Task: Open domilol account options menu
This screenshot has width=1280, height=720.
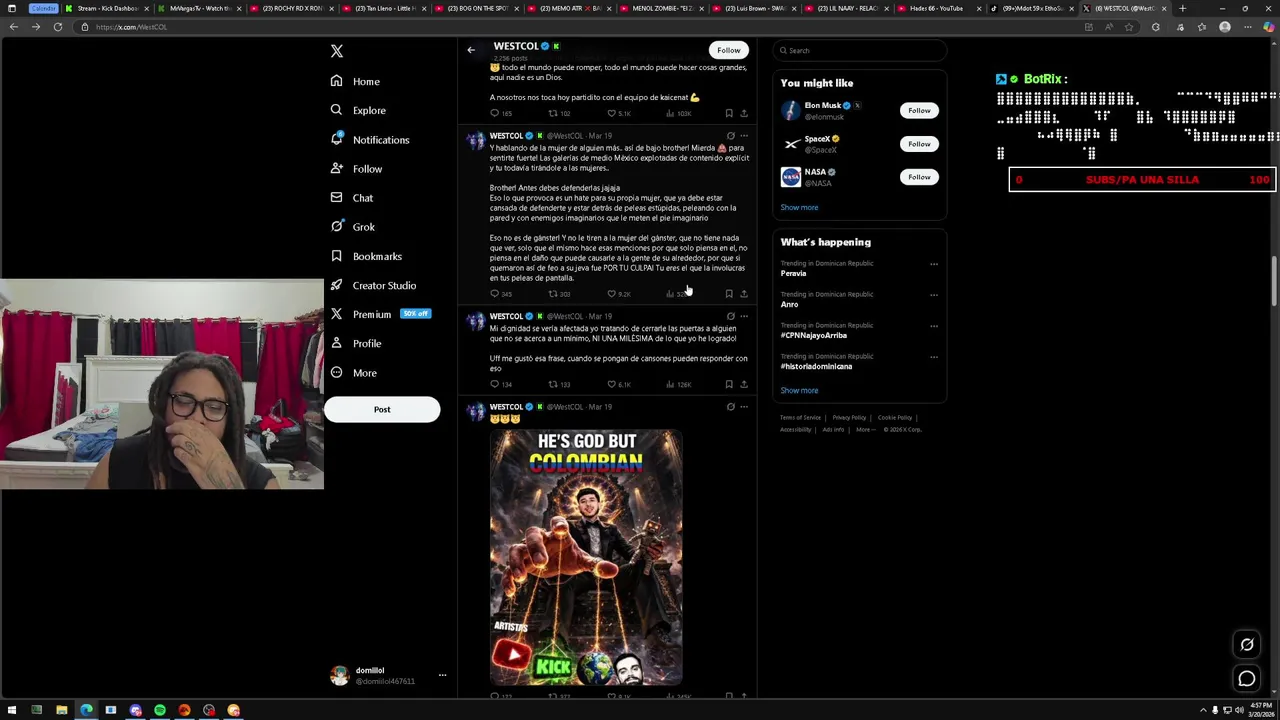Action: (442, 675)
